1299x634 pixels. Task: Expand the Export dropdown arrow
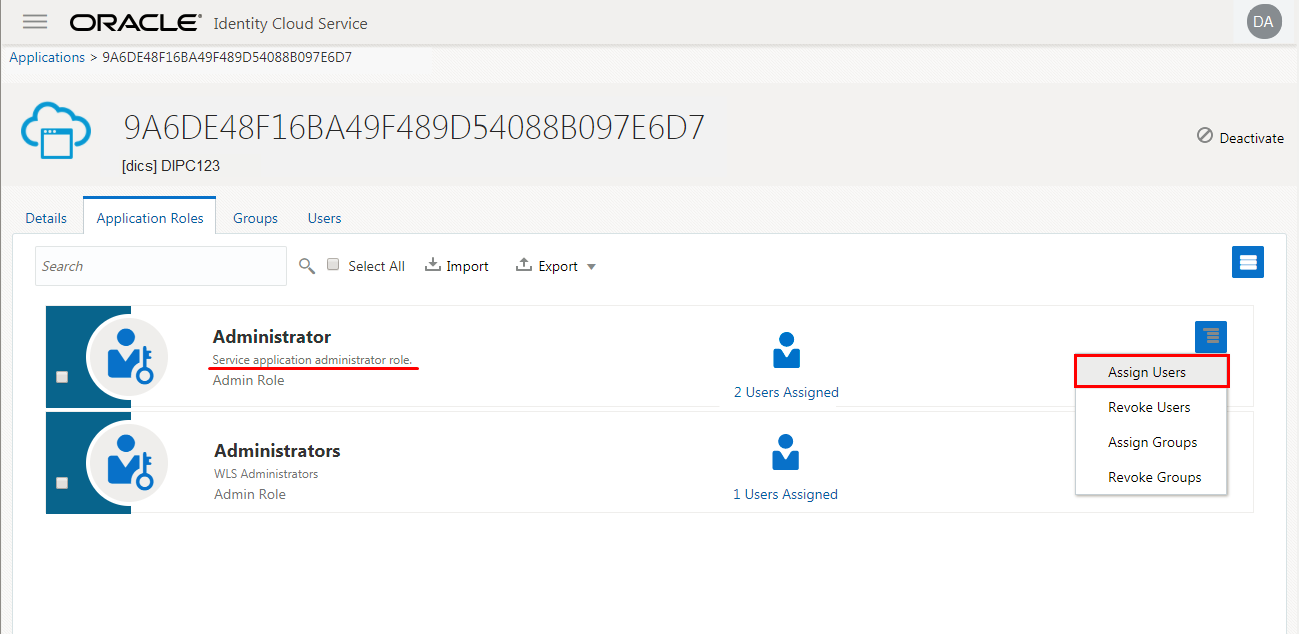(591, 267)
